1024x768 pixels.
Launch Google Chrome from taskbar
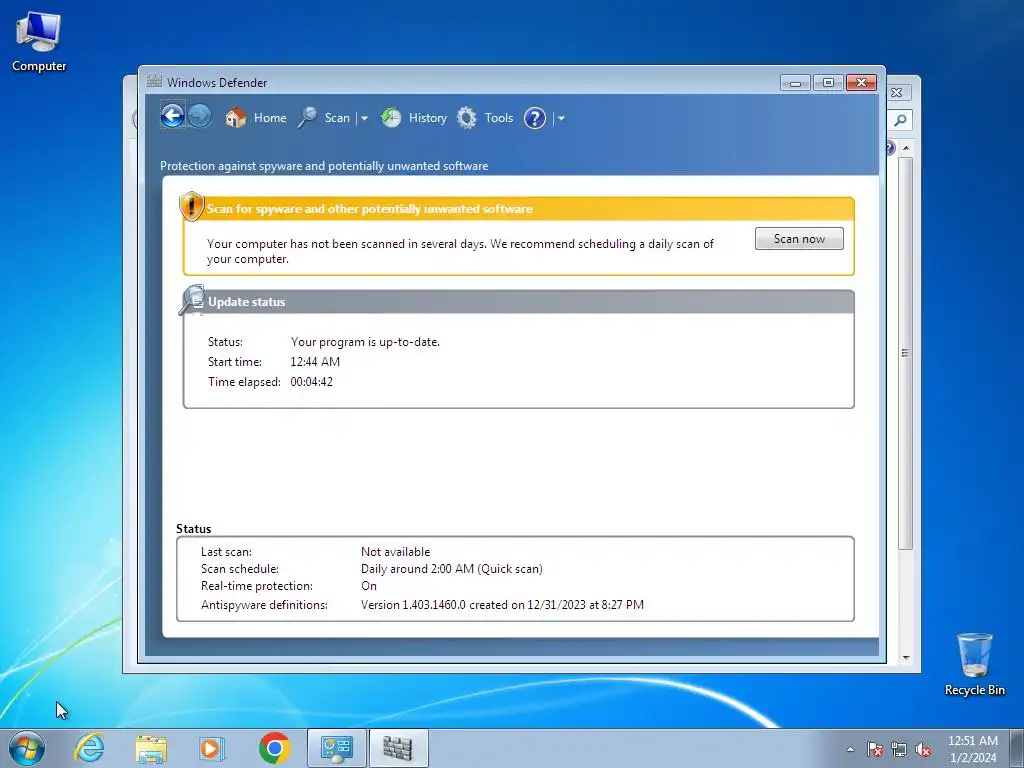coord(274,748)
